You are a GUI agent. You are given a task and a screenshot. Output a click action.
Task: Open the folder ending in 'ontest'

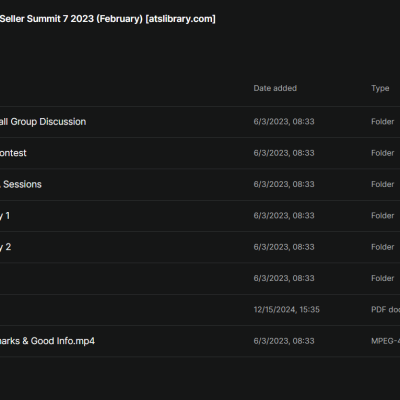[13, 153]
